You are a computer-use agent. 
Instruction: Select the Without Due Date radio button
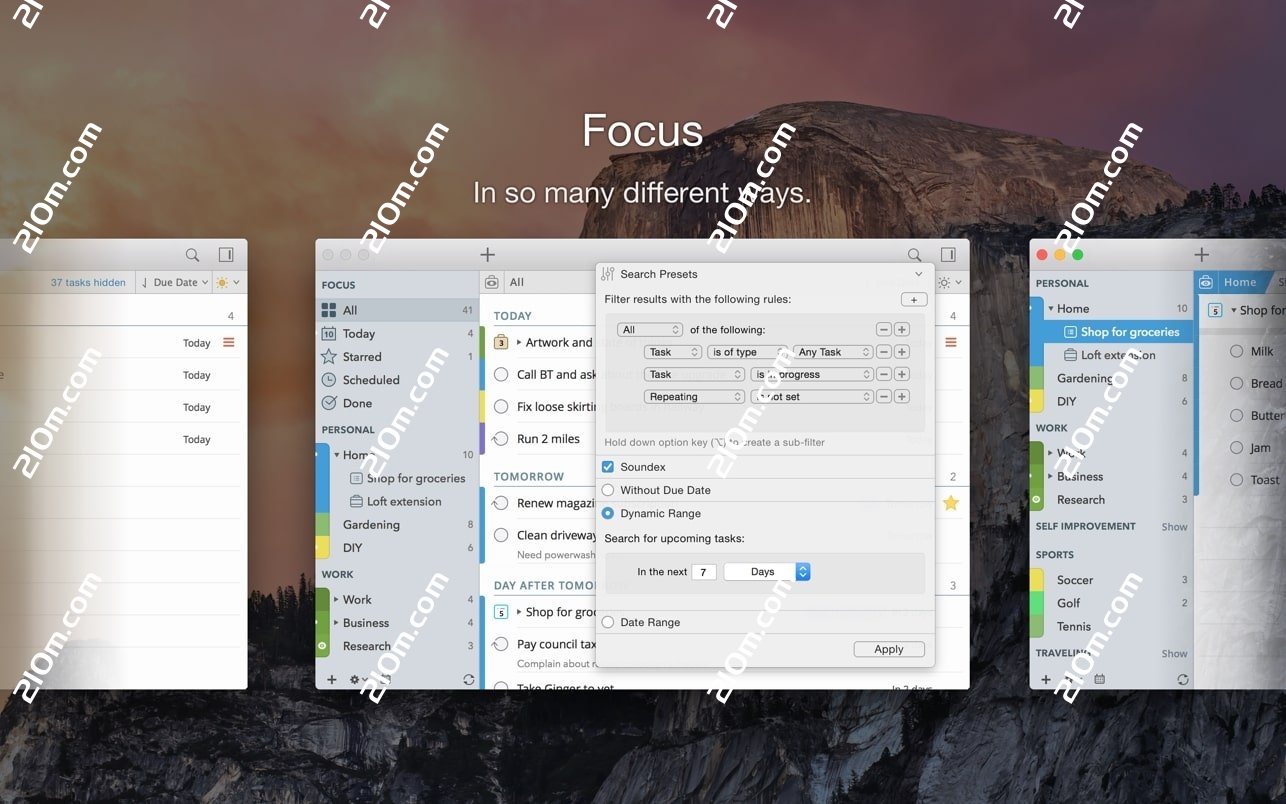[607, 490]
